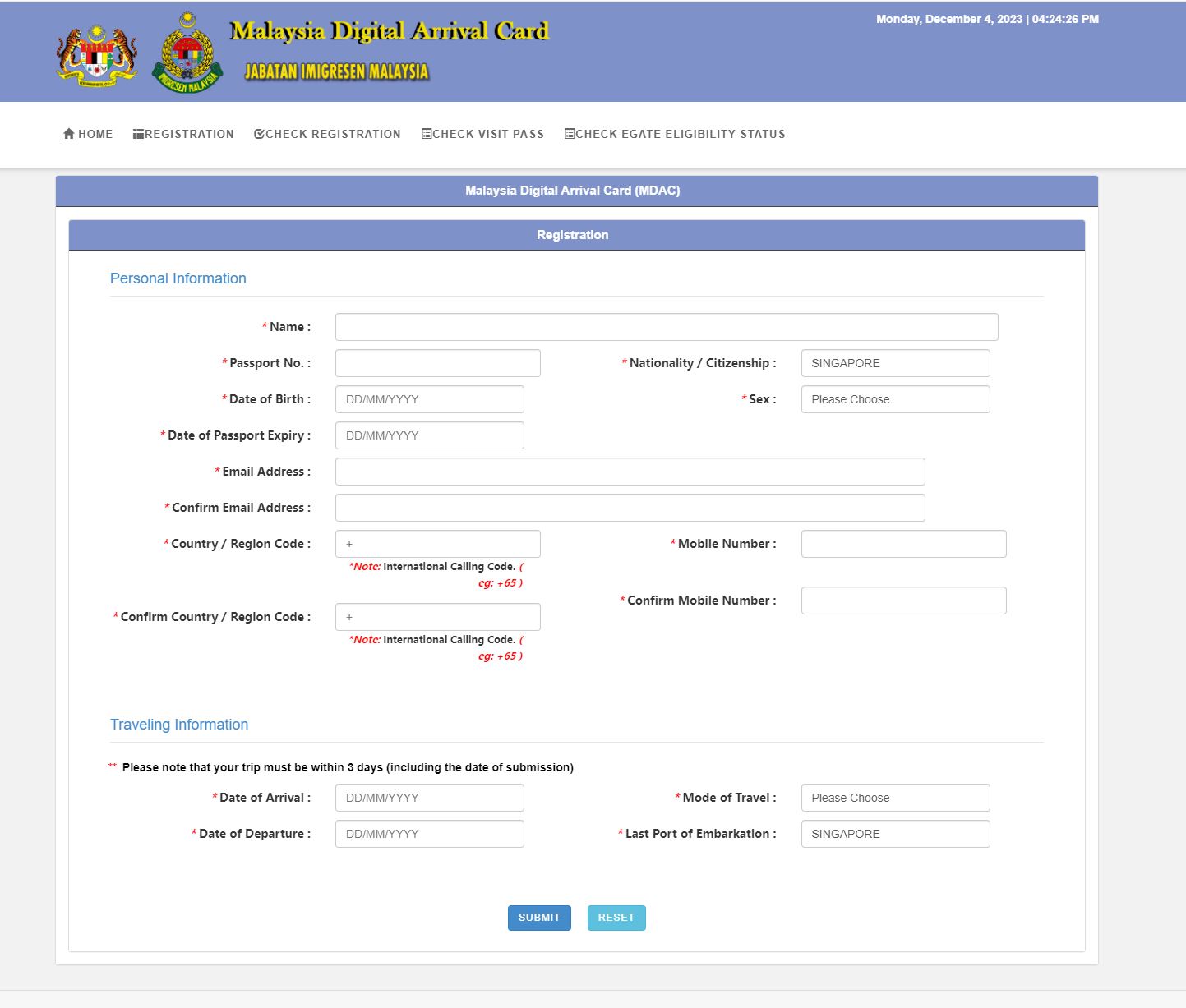Click the Check Egate Eligibility Status icon

(x=570, y=134)
